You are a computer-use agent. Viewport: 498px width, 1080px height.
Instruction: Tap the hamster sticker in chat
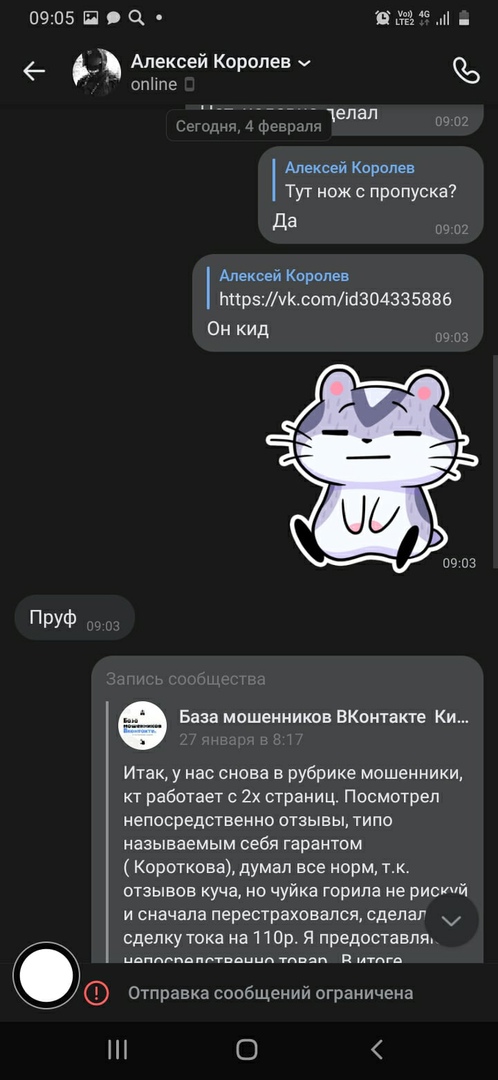372,467
